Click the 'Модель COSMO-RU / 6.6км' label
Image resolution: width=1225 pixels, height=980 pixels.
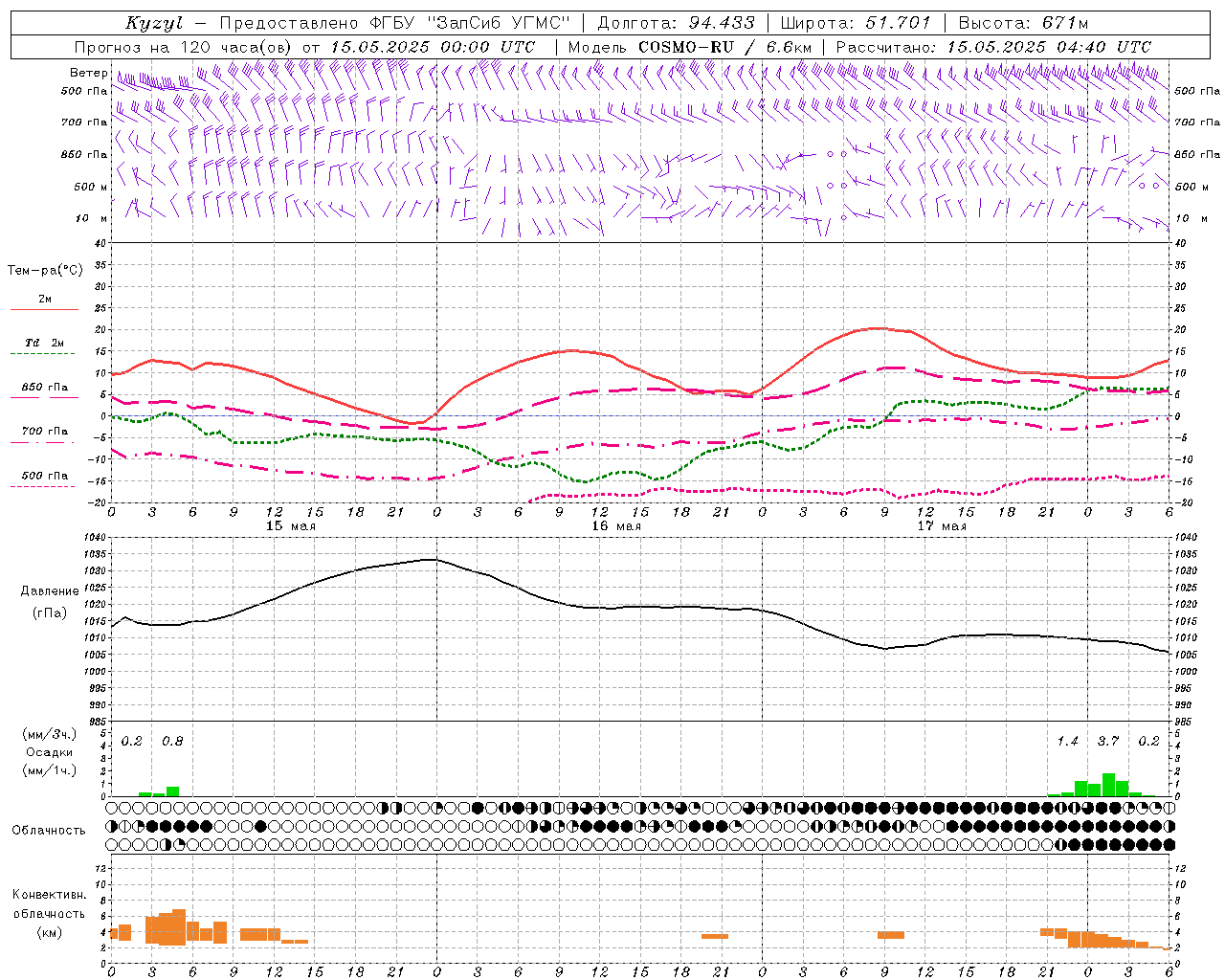tap(690, 47)
